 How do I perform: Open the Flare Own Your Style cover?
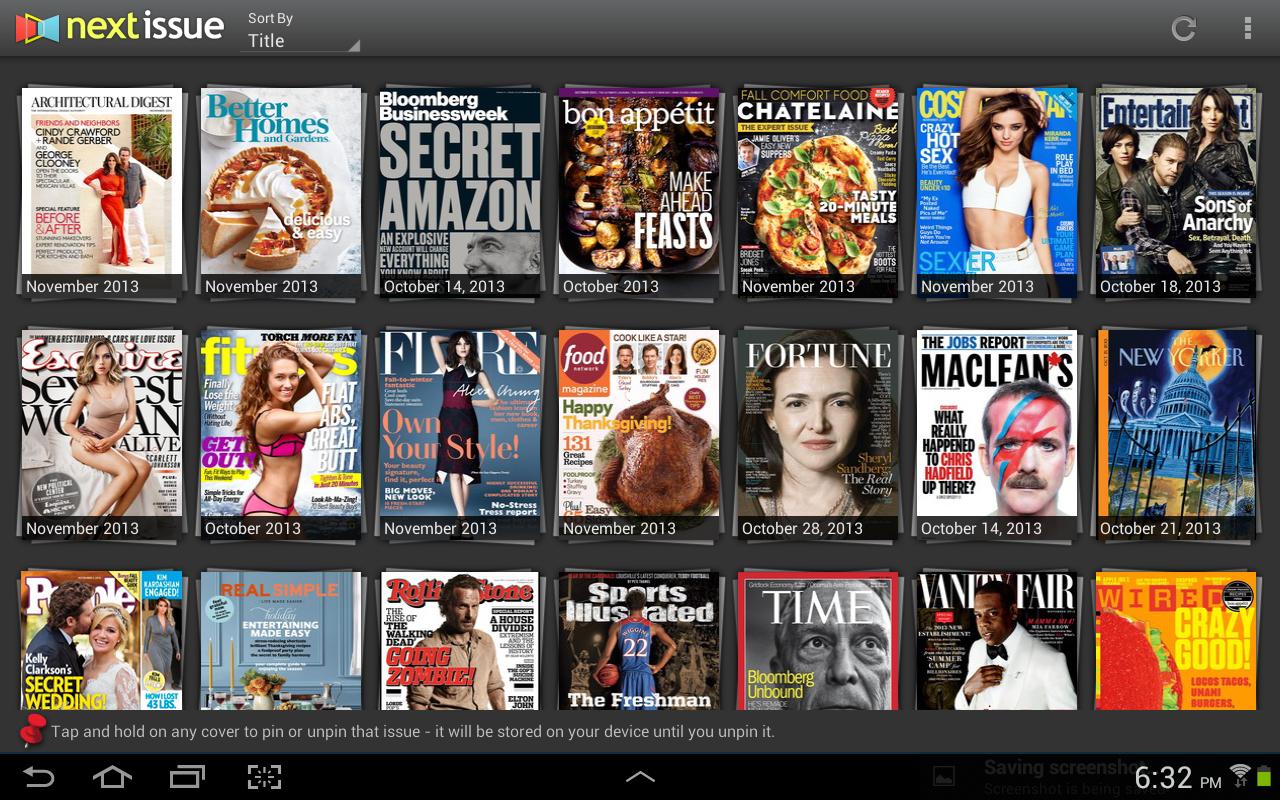point(460,435)
